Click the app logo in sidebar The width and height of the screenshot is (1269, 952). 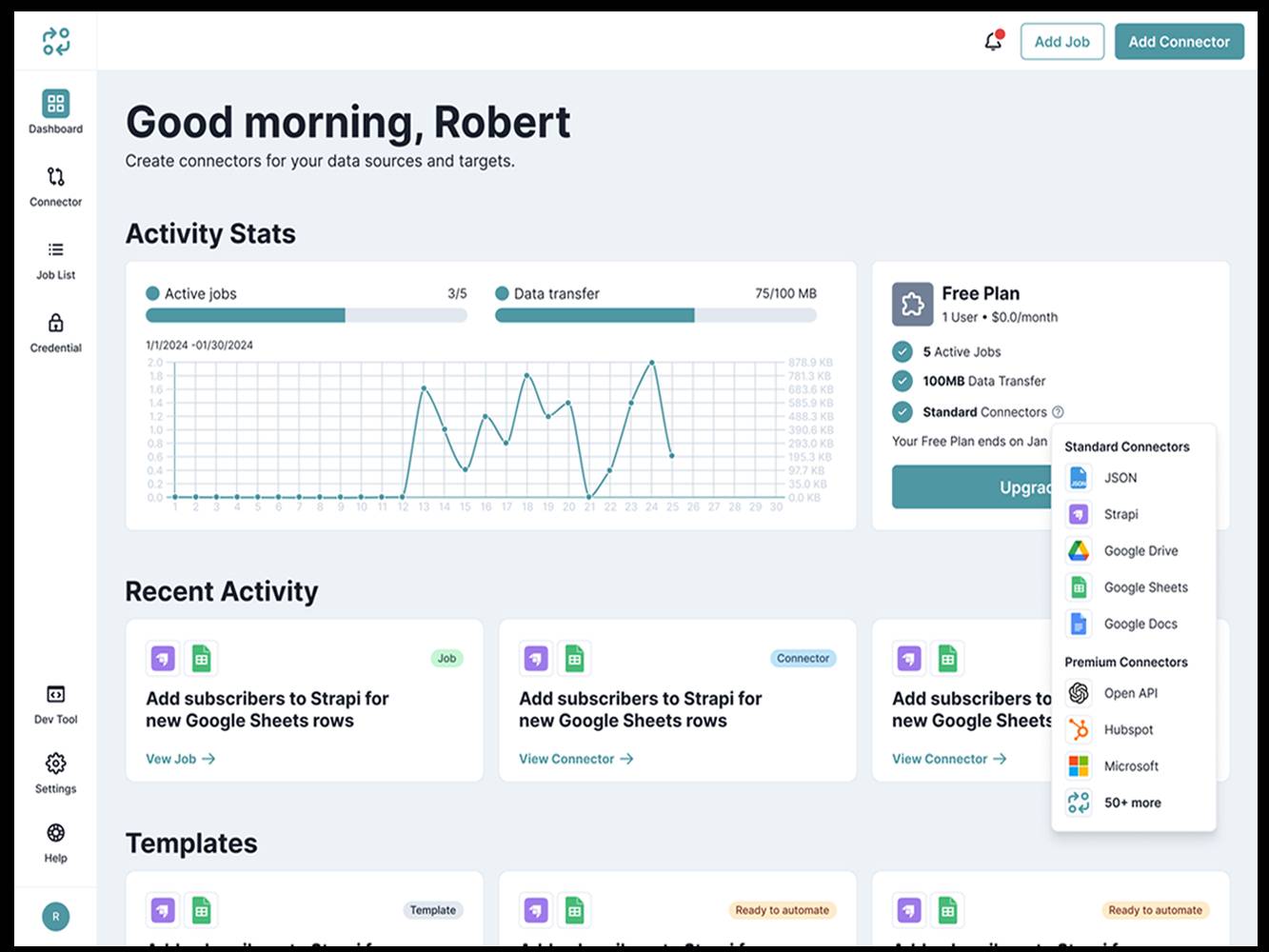coord(56,42)
